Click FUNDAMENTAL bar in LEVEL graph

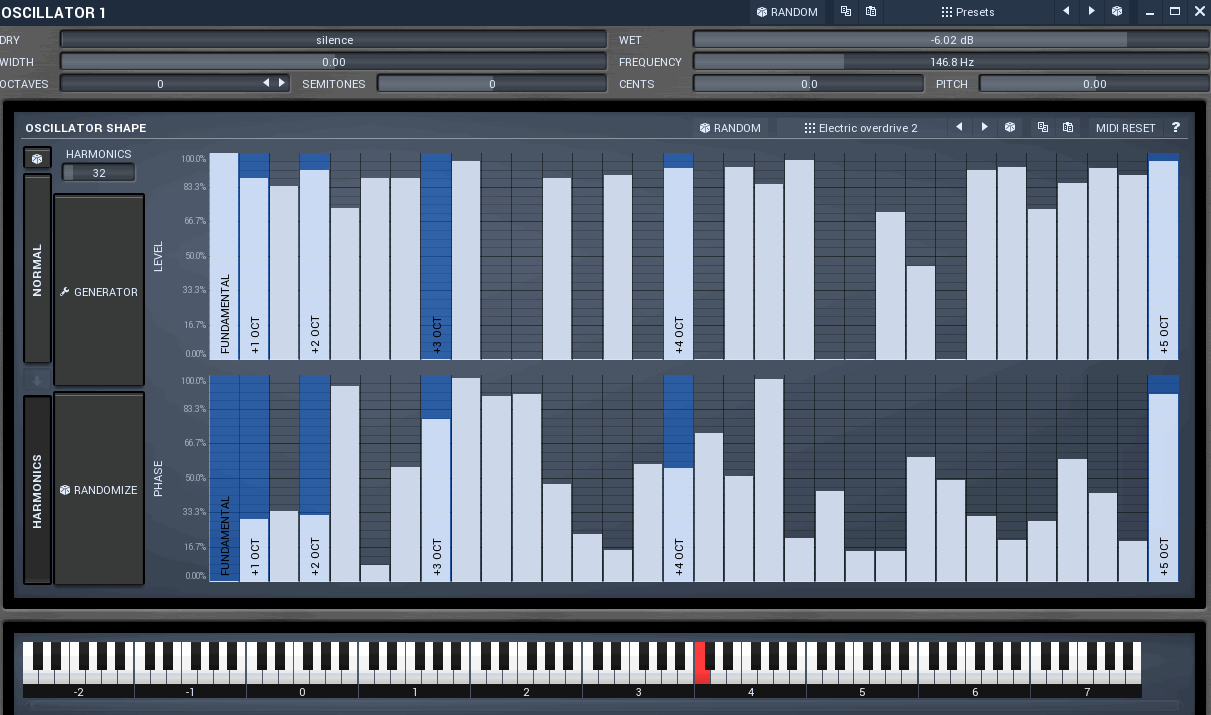click(224, 256)
